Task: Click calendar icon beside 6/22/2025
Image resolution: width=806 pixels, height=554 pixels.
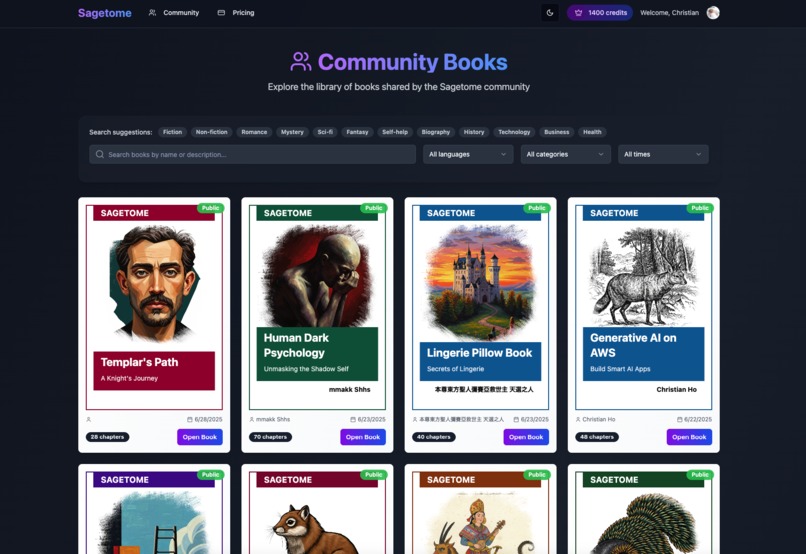Action: click(x=679, y=419)
